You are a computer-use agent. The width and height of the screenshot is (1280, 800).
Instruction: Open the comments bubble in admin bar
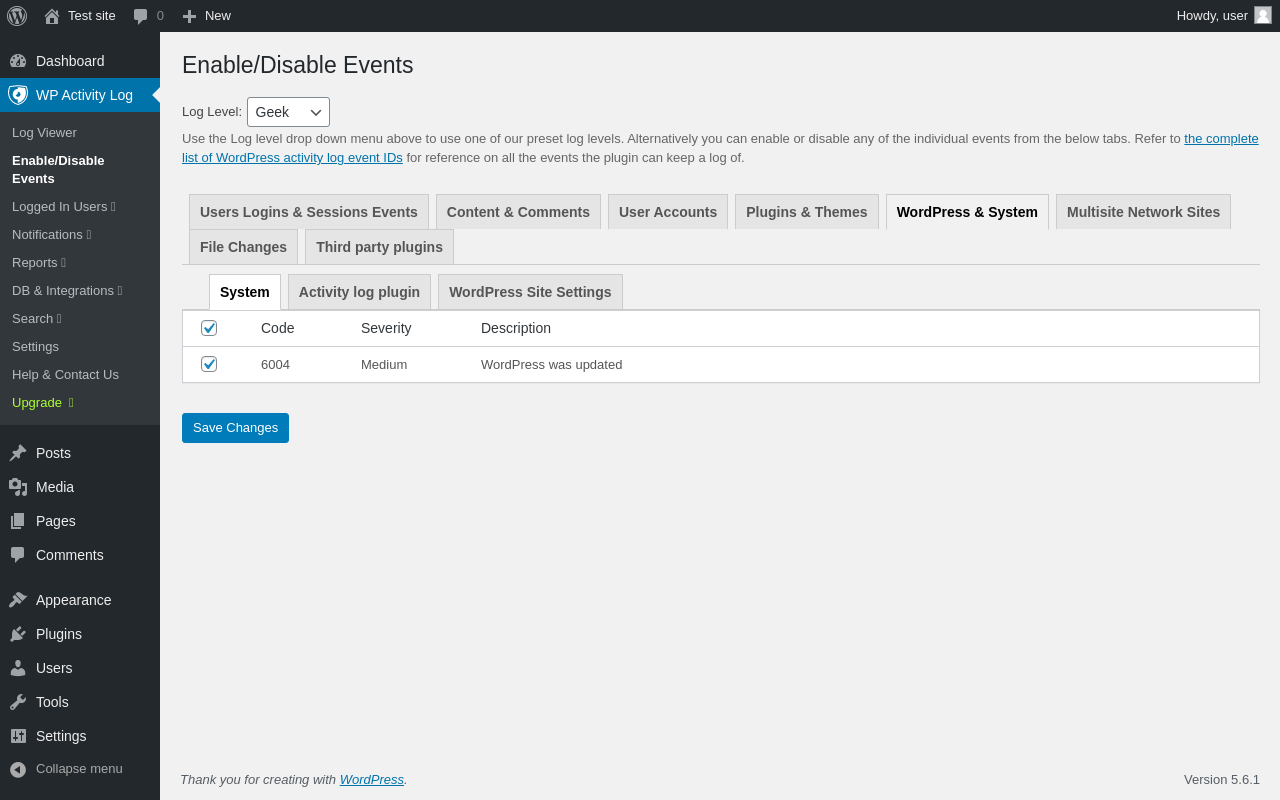(141, 16)
